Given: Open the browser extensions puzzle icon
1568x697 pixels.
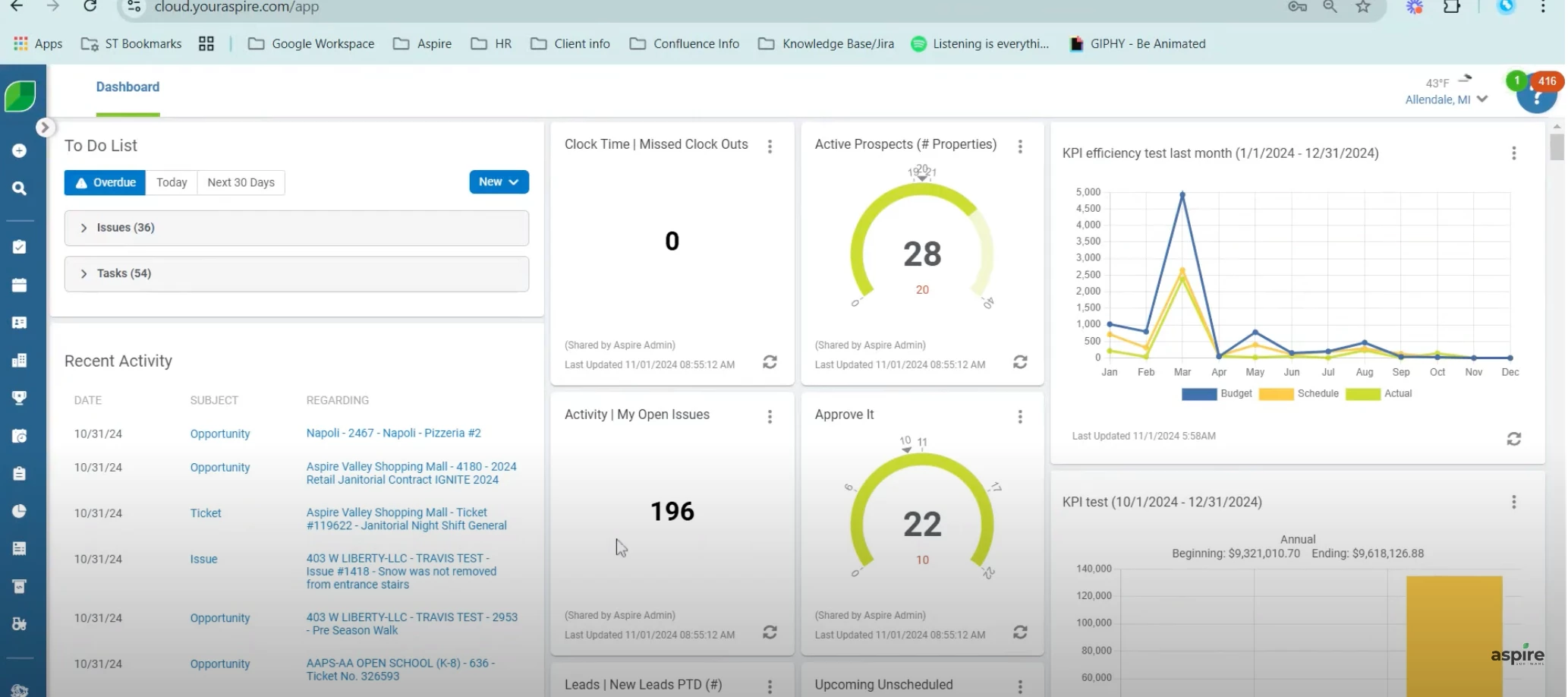Looking at the screenshot, I should (x=1452, y=7).
